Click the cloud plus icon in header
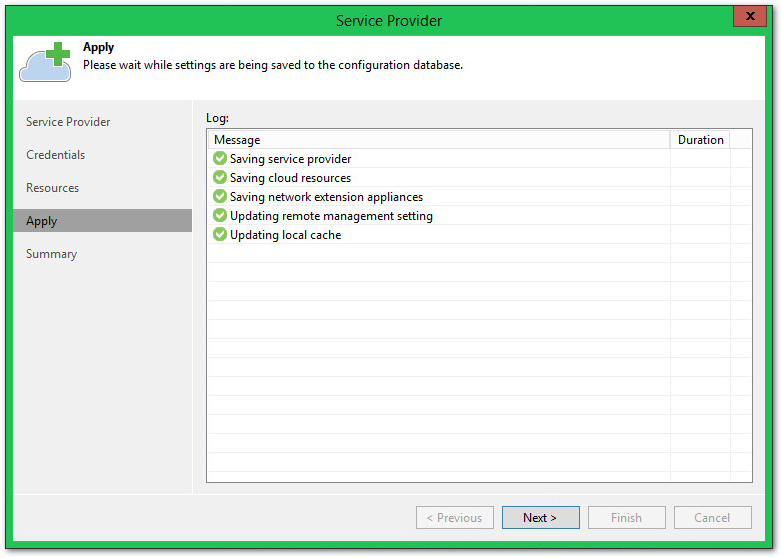 (46, 61)
